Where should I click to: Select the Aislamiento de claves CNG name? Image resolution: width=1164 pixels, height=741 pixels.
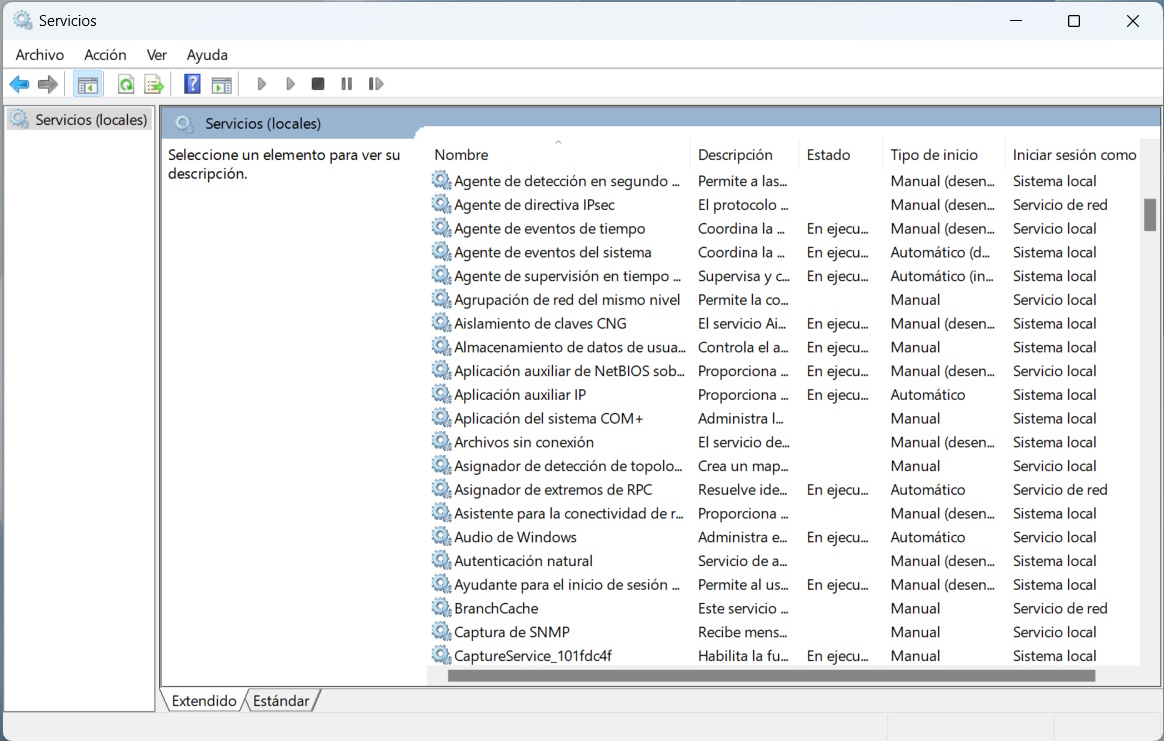(x=540, y=324)
